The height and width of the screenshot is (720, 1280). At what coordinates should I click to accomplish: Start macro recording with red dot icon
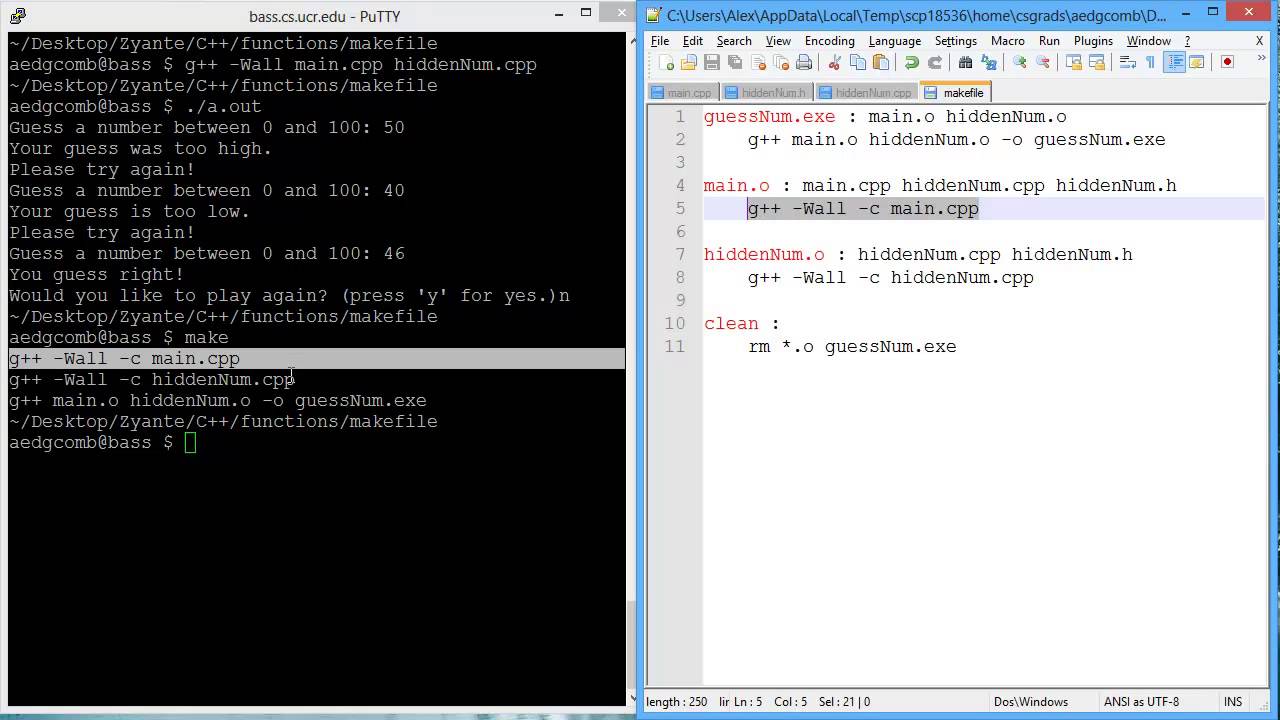[x=1227, y=62]
